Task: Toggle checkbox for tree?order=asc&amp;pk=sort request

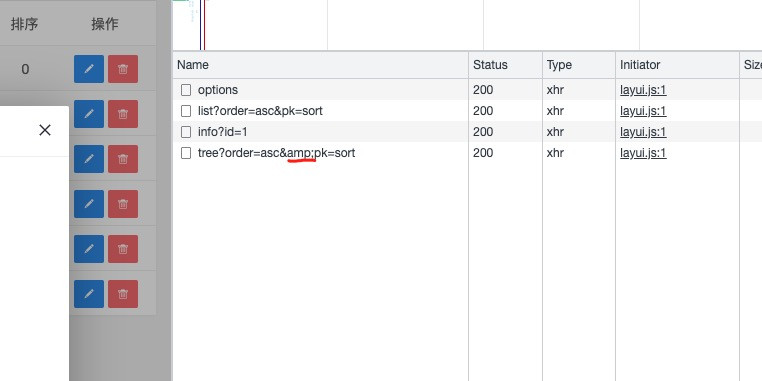Action: click(186, 153)
